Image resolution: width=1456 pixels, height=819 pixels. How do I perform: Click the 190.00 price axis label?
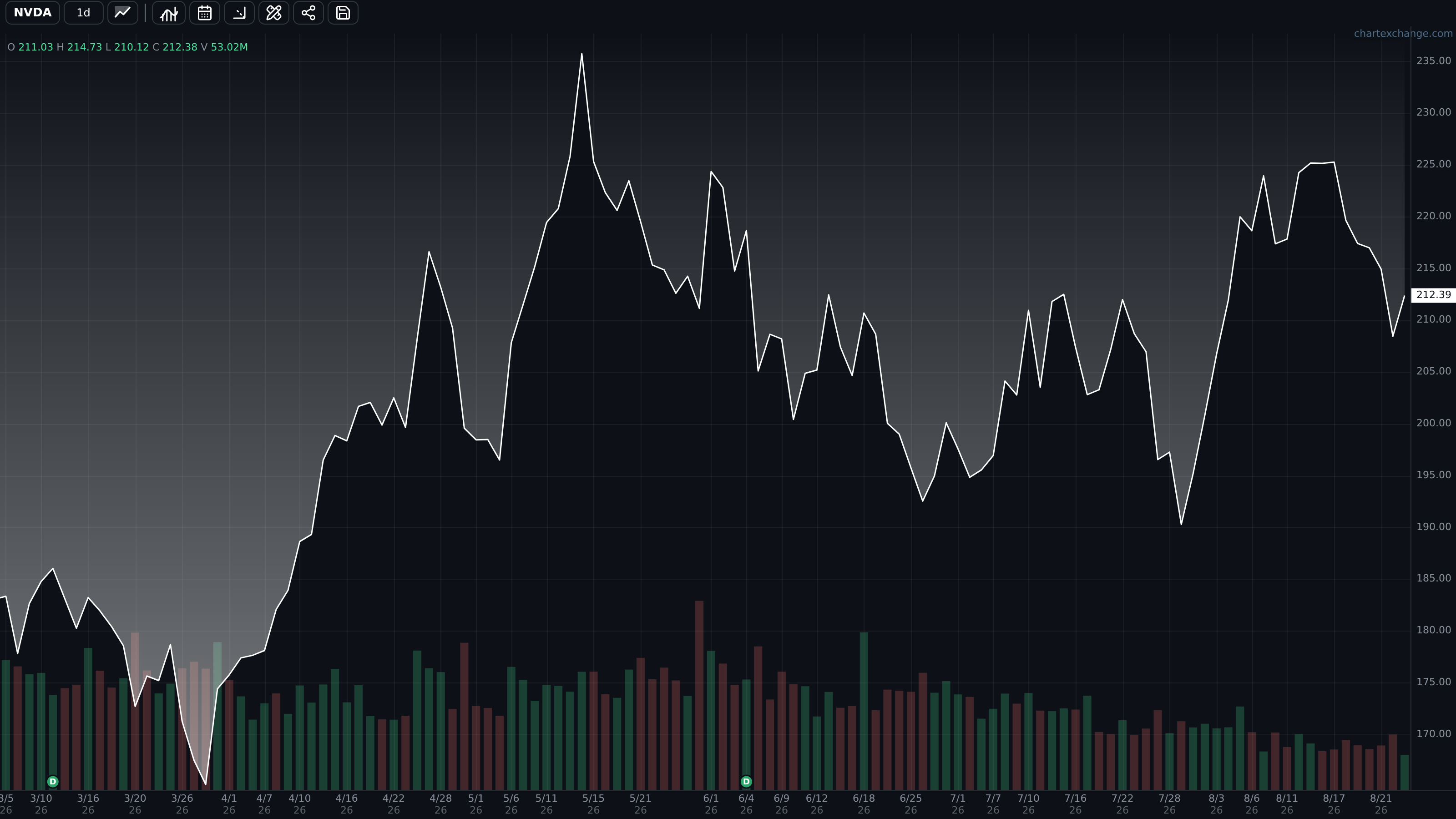(x=1433, y=526)
